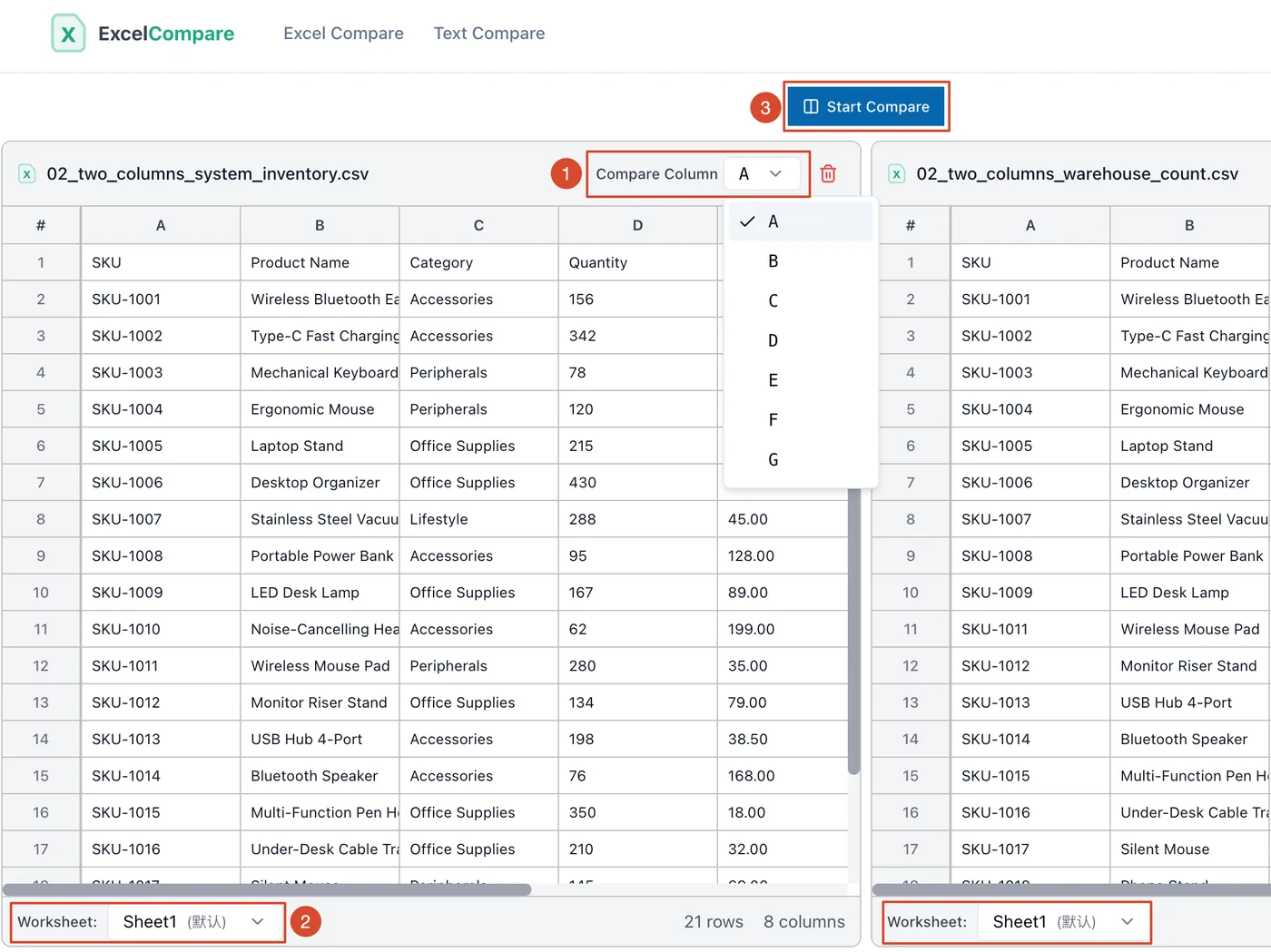The height and width of the screenshot is (952, 1271).
Task: Click the file icon beside 02_two_columns_warehouse_count.csv
Action: 897,174
